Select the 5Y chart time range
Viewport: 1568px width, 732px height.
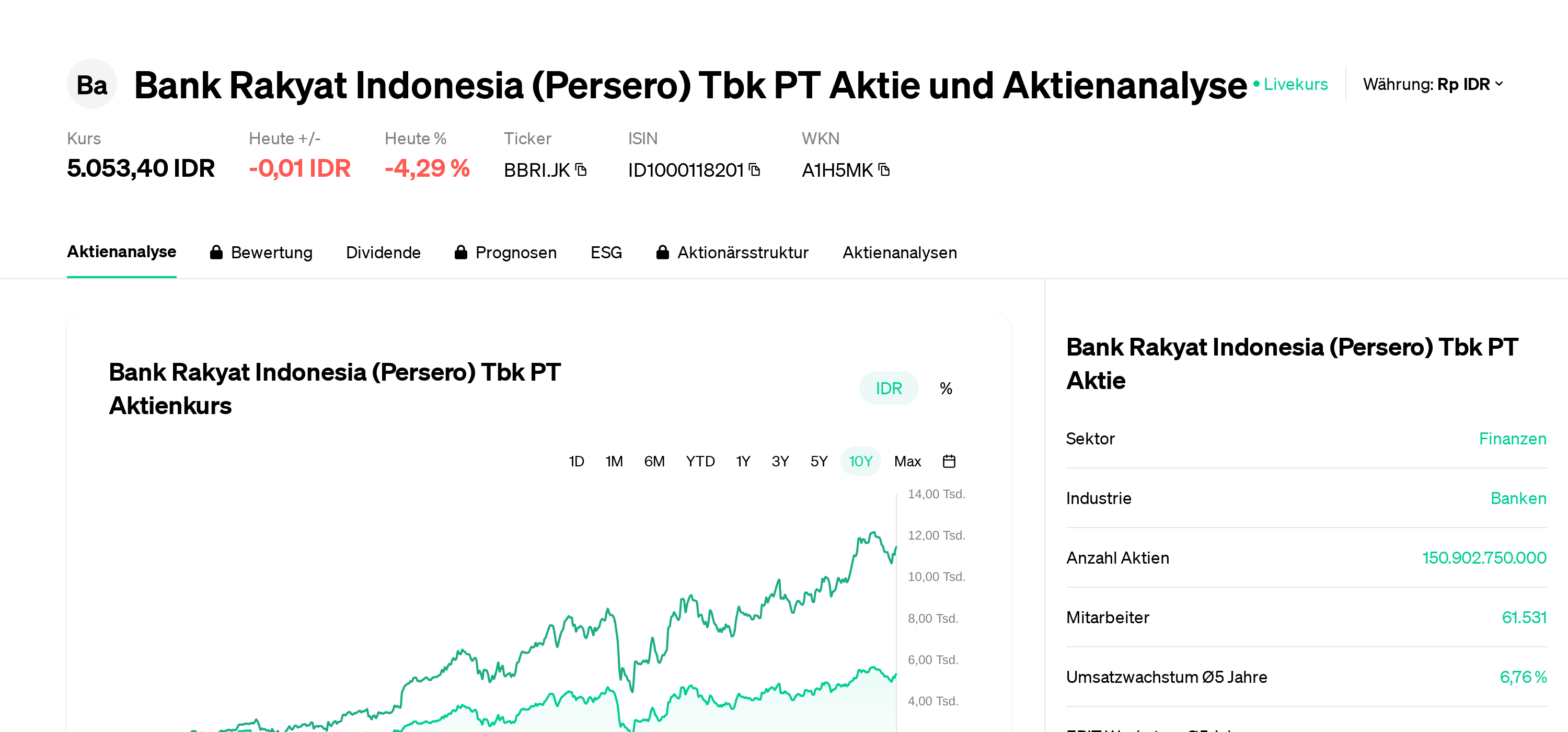(818, 462)
